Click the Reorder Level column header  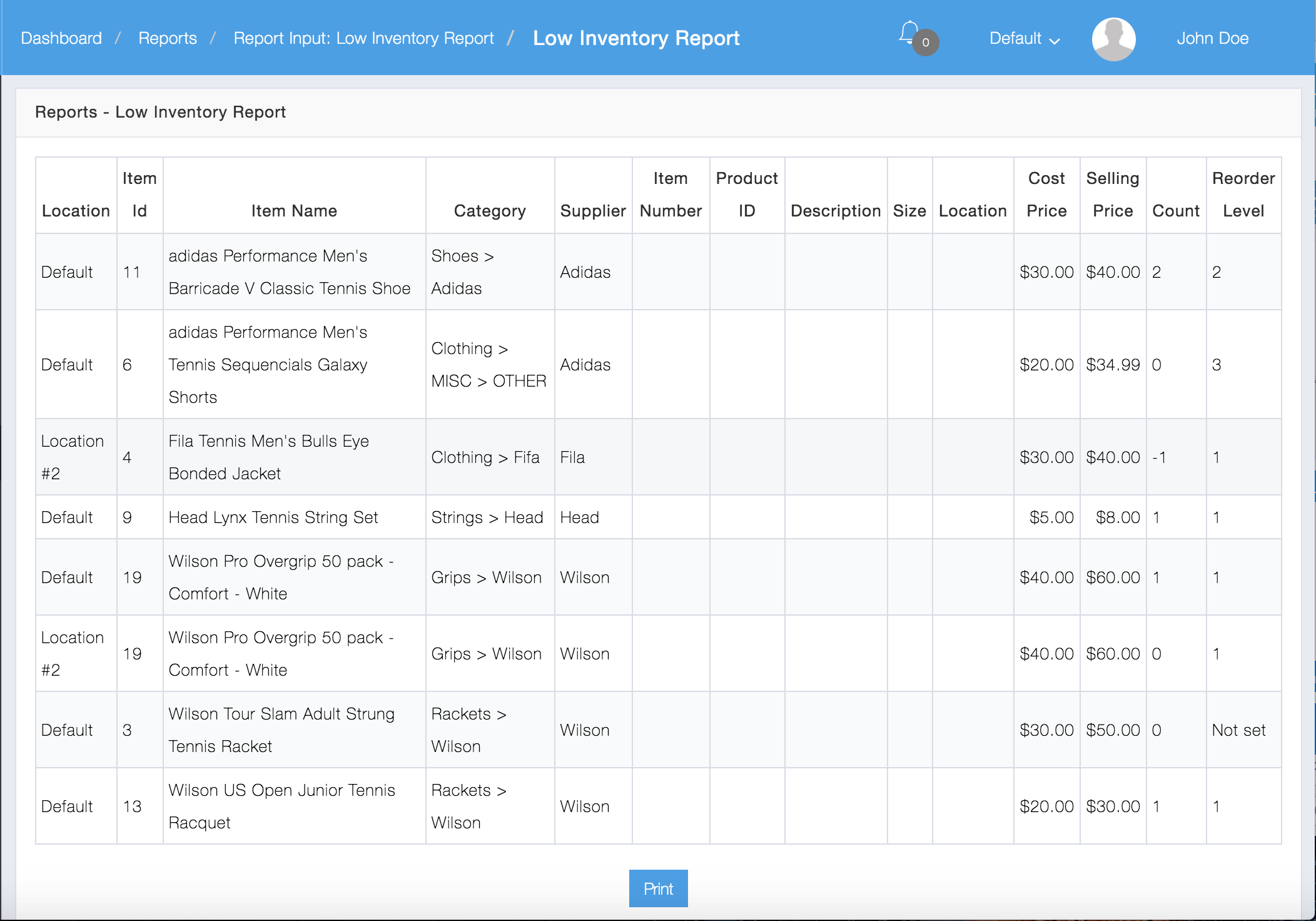click(x=1243, y=195)
